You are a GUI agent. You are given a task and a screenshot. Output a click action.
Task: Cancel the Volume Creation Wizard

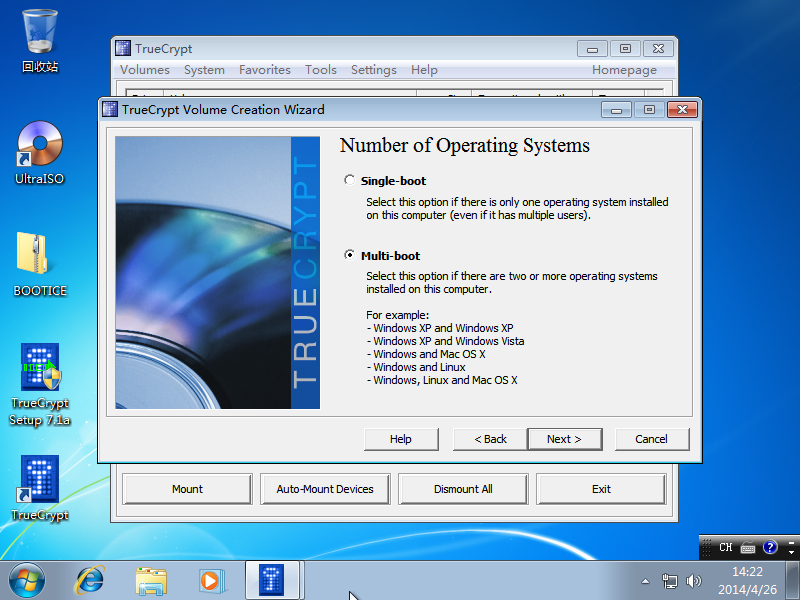pyautogui.click(x=652, y=439)
